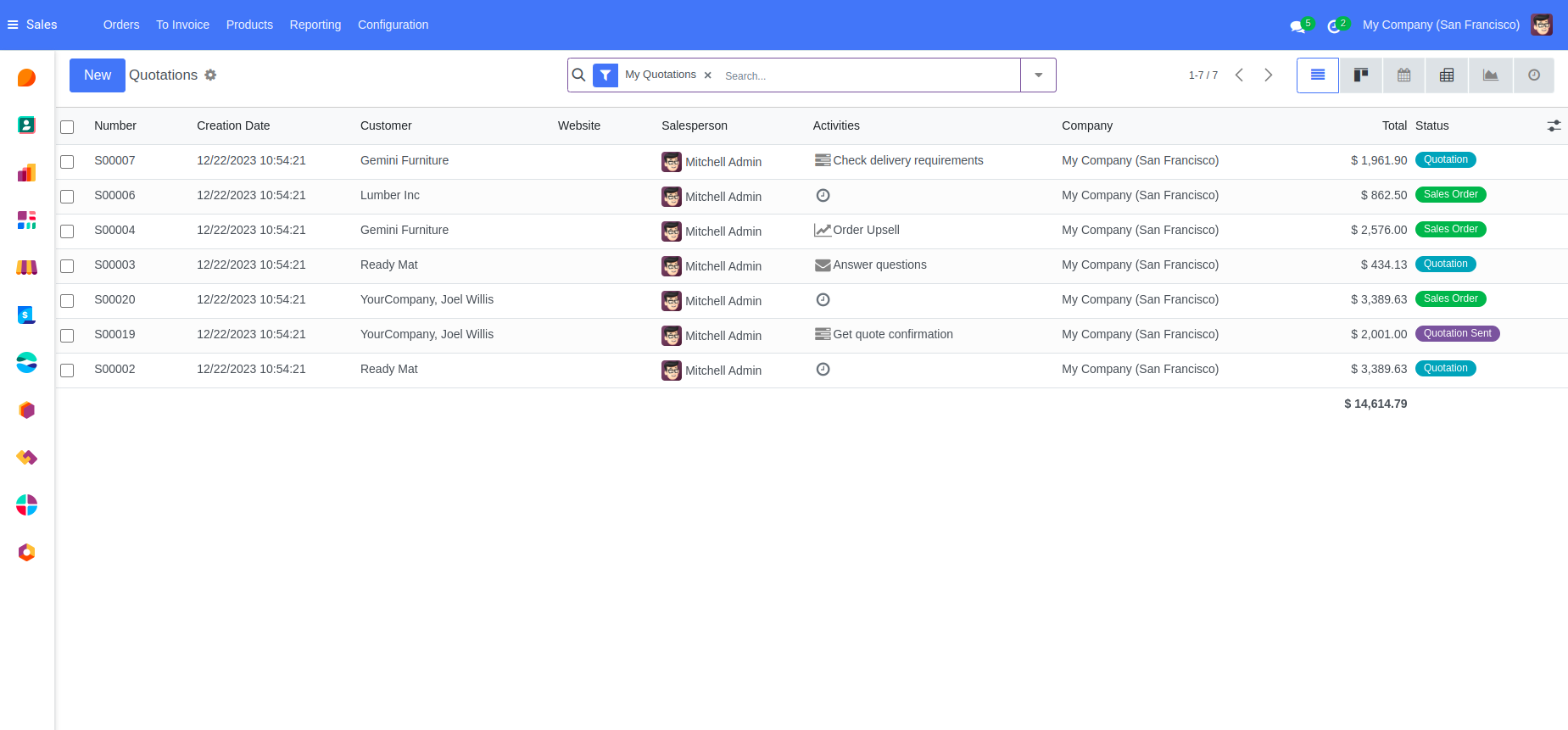Screen dimensions: 1568x730
Task: Open the conversations icon with badge 5
Action: pos(1298,25)
